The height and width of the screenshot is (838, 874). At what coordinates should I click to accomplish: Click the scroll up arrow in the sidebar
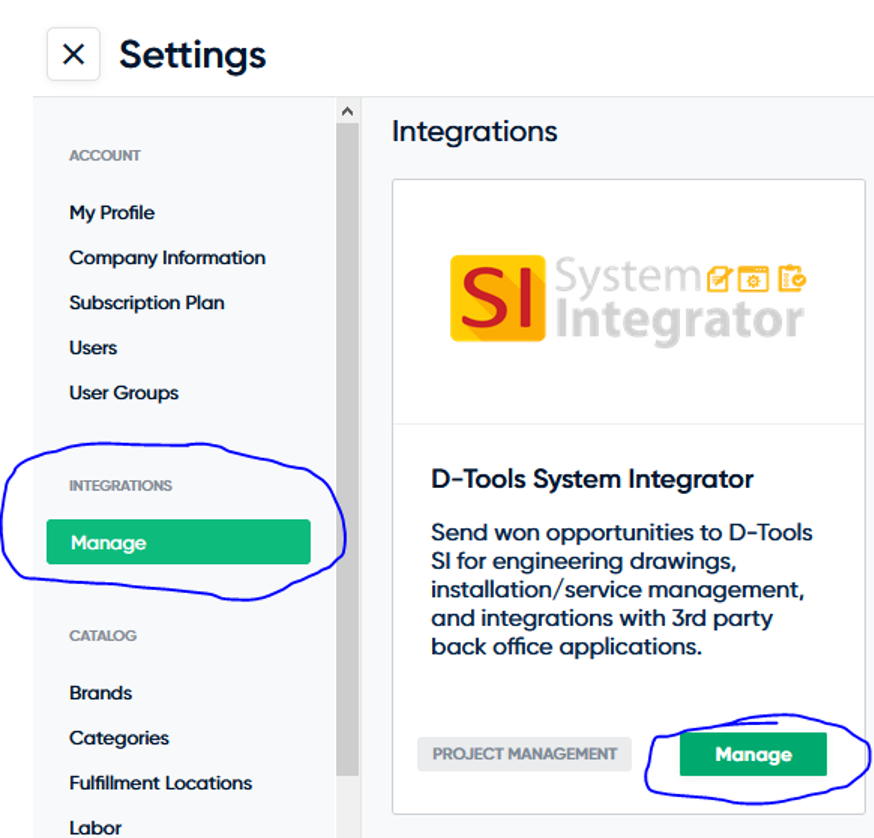point(347,111)
